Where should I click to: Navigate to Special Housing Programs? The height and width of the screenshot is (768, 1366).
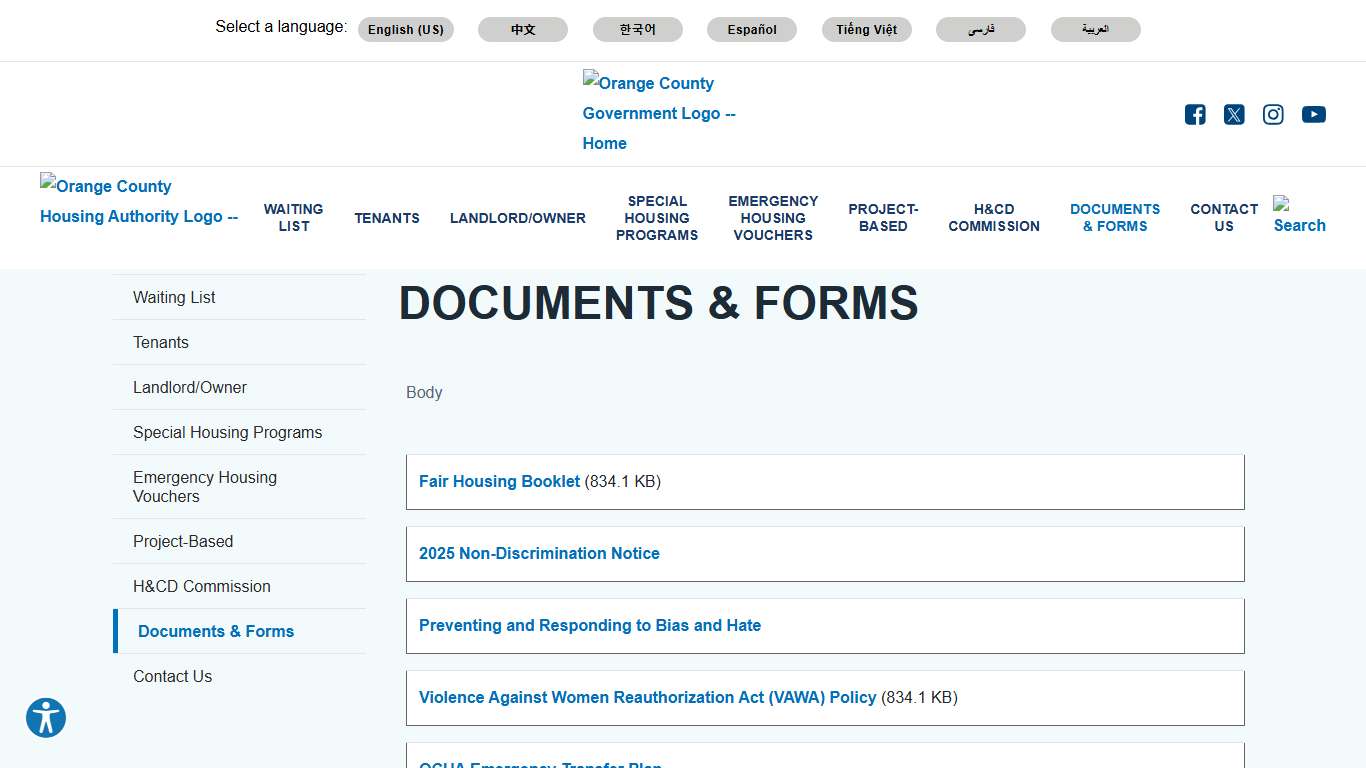tap(657, 218)
